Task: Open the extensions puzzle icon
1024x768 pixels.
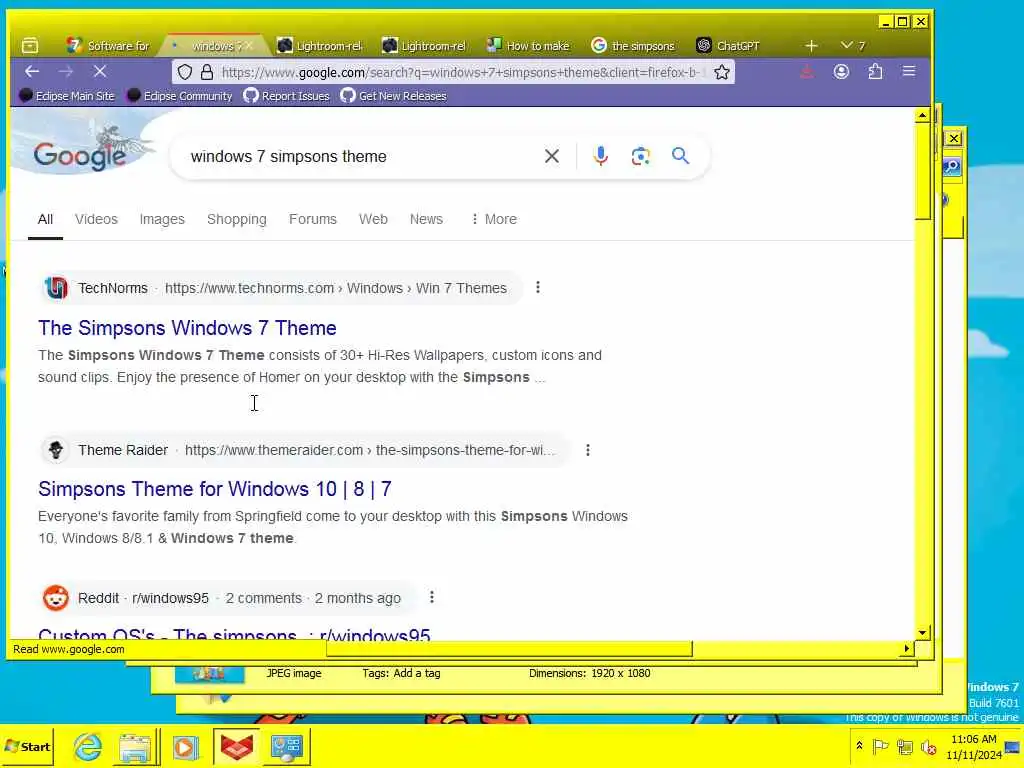Action: coord(875,72)
